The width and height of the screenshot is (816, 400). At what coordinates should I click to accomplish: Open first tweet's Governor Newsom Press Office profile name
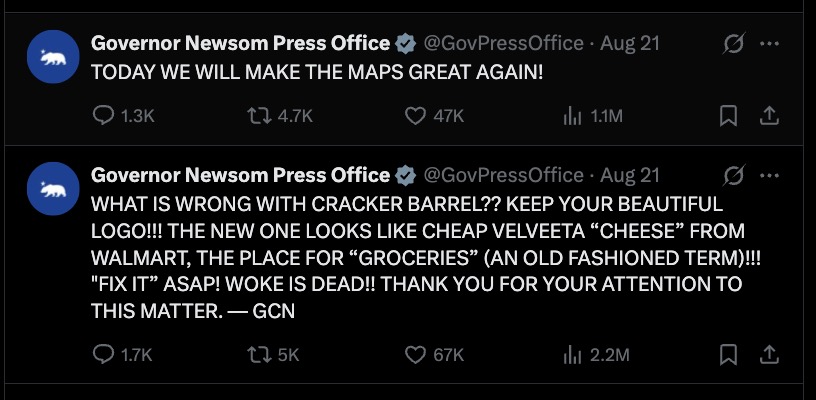tap(240, 43)
